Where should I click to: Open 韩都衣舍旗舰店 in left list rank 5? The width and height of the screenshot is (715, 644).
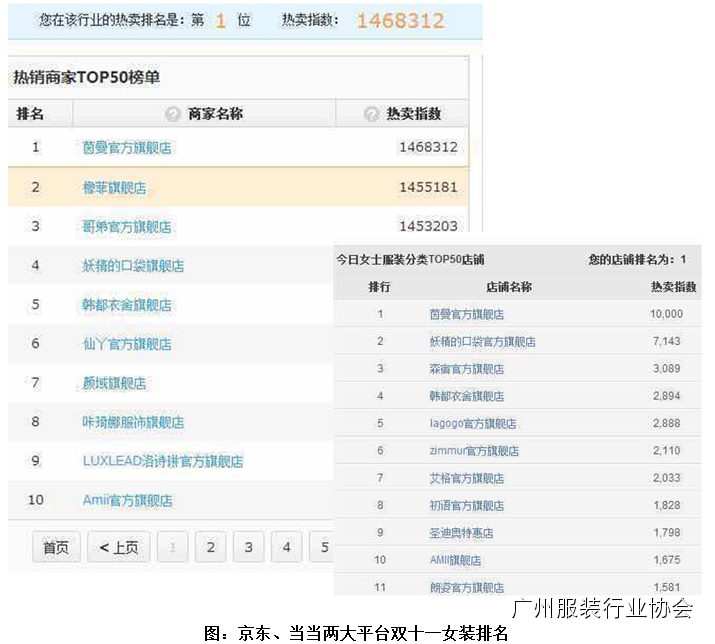point(127,305)
